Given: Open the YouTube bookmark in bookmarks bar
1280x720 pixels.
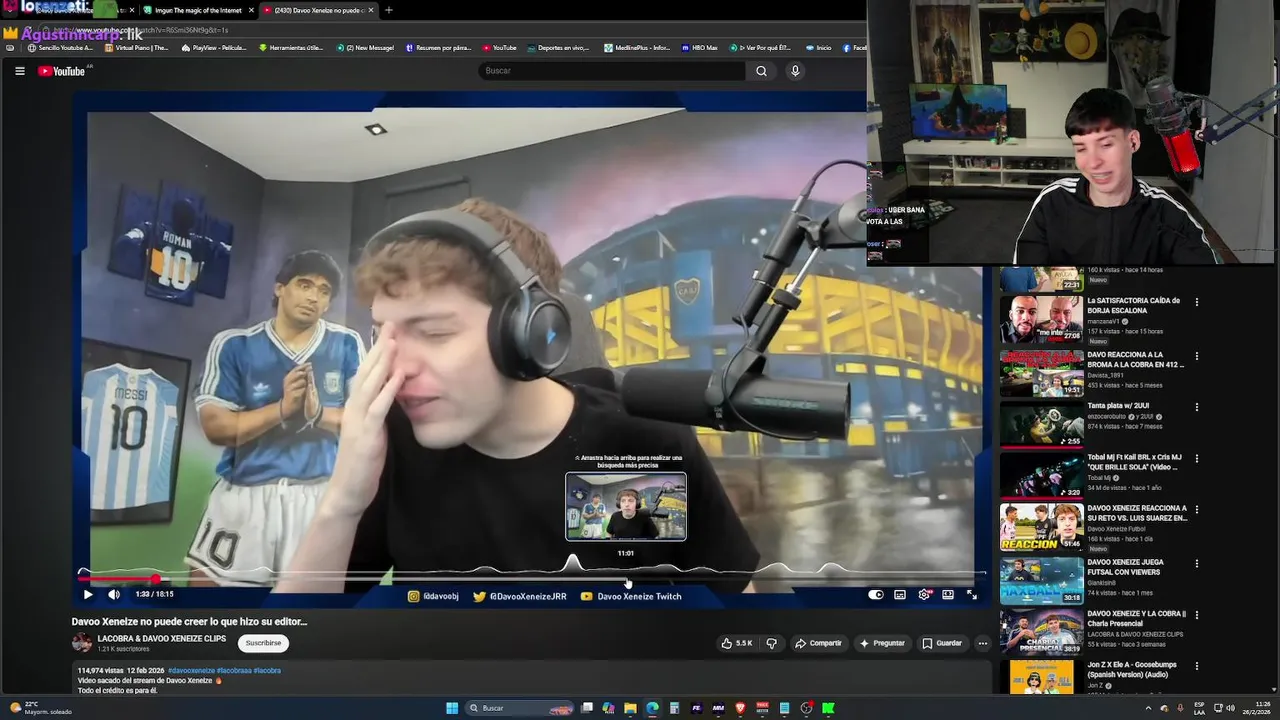Looking at the screenshot, I should 500,47.
